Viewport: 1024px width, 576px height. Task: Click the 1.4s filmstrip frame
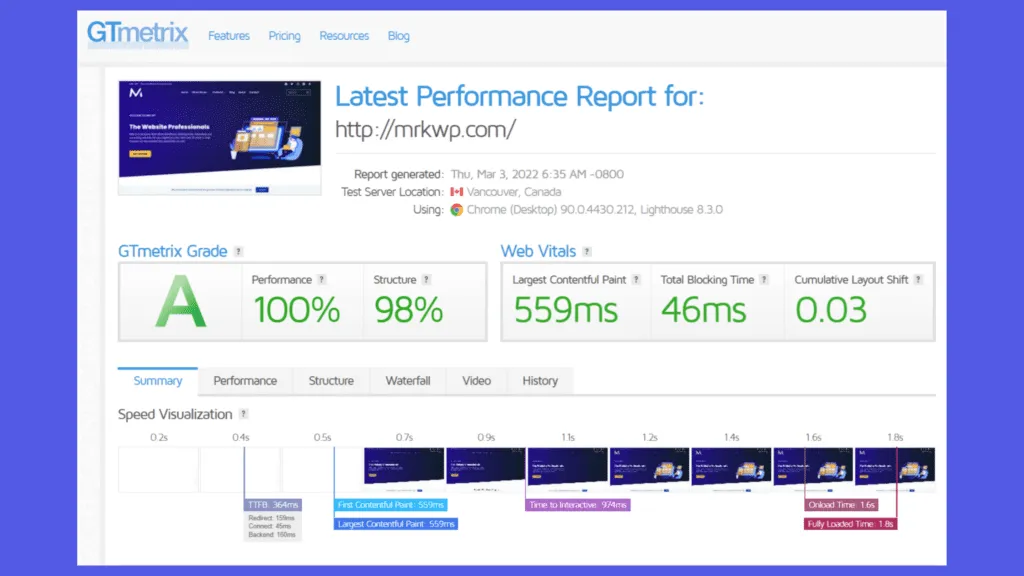coord(731,470)
